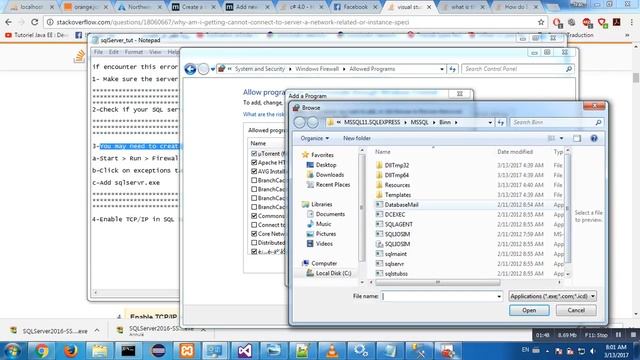Viewport: 640px width, 360px height.
Task: Open the 'What are the risks' link
Action: (264, 114)
